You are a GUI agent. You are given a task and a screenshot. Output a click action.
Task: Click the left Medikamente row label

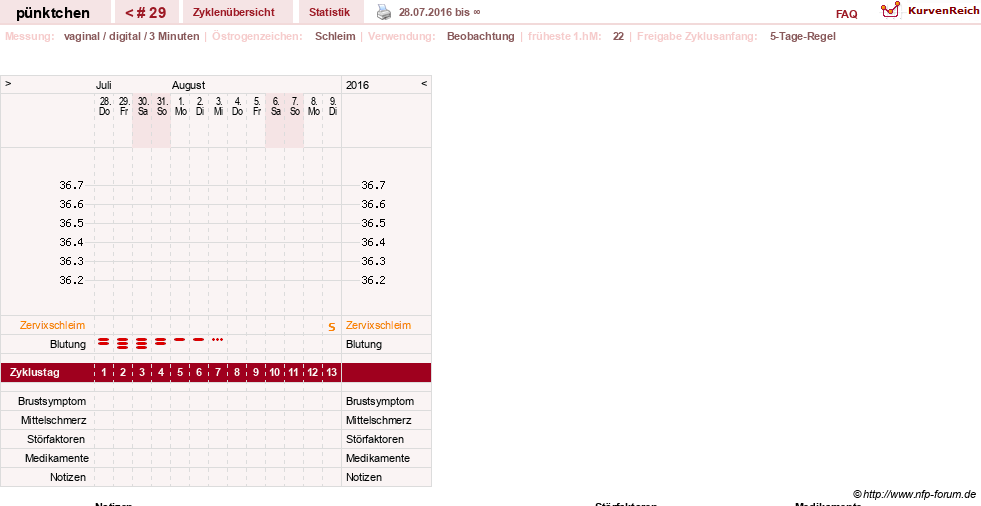click(x=56, y=458)
